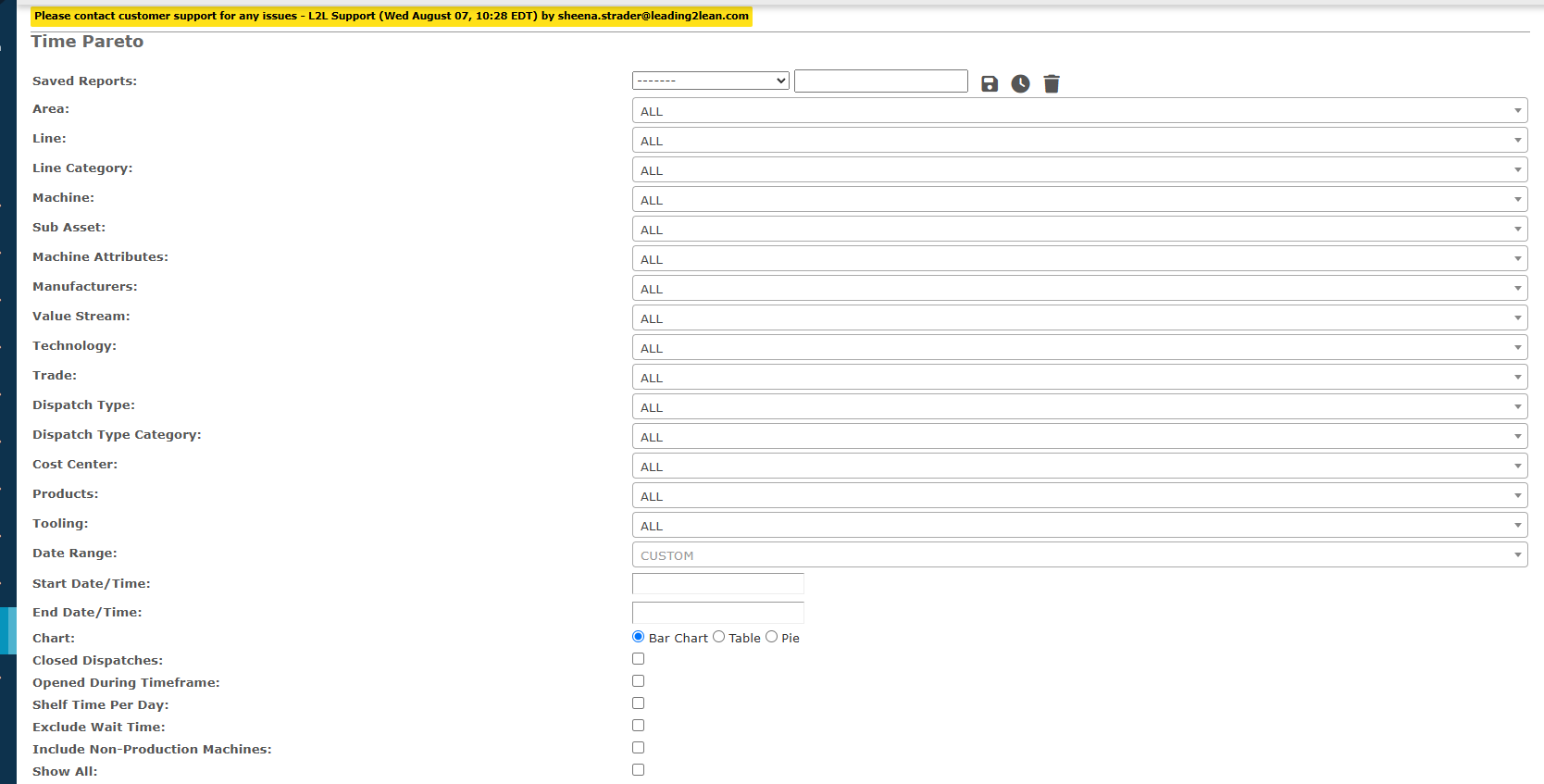The image size is (1544, 784).
Task: Click the Time Pareto page heading
Action: coord(87,42)
